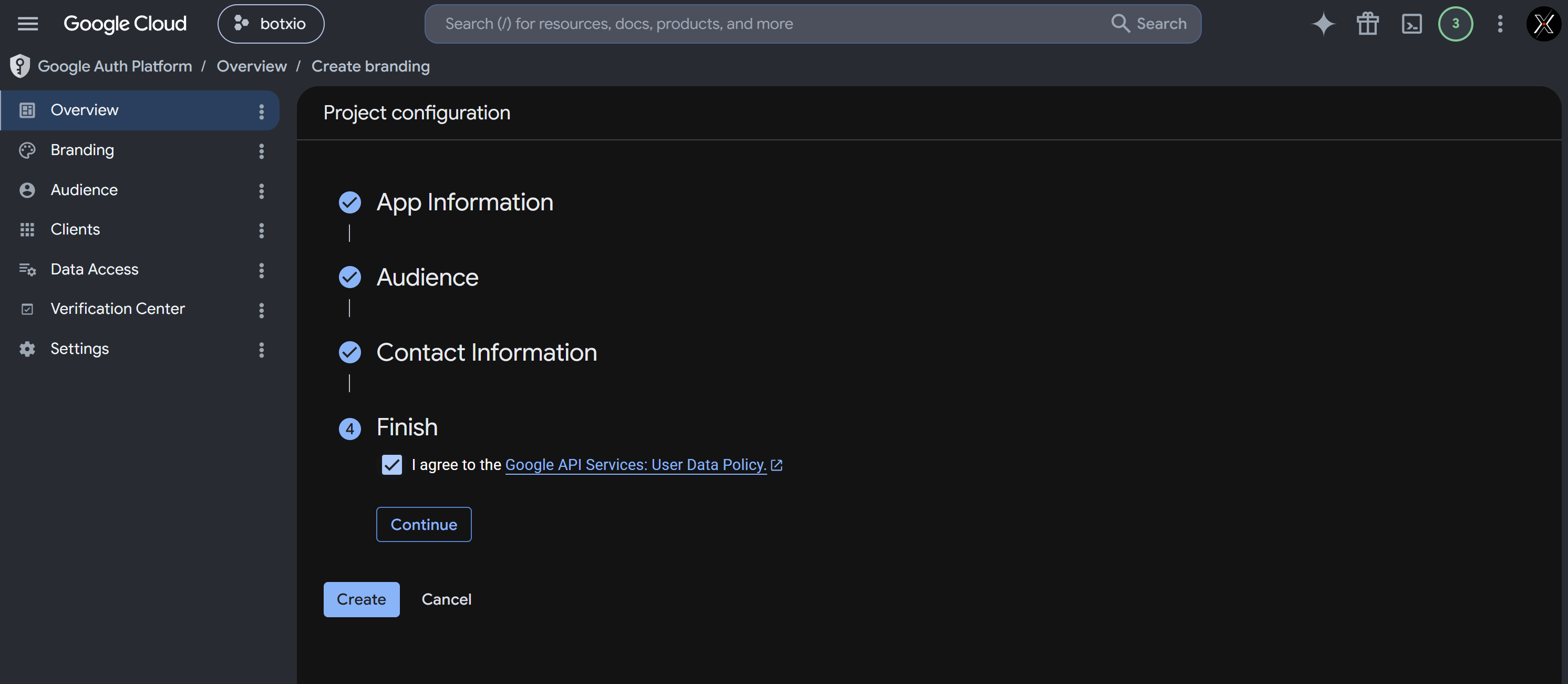Select Audience in the sidebar
The height and width of the screenshot is (684, 1568).
click(x=140, y=190)
